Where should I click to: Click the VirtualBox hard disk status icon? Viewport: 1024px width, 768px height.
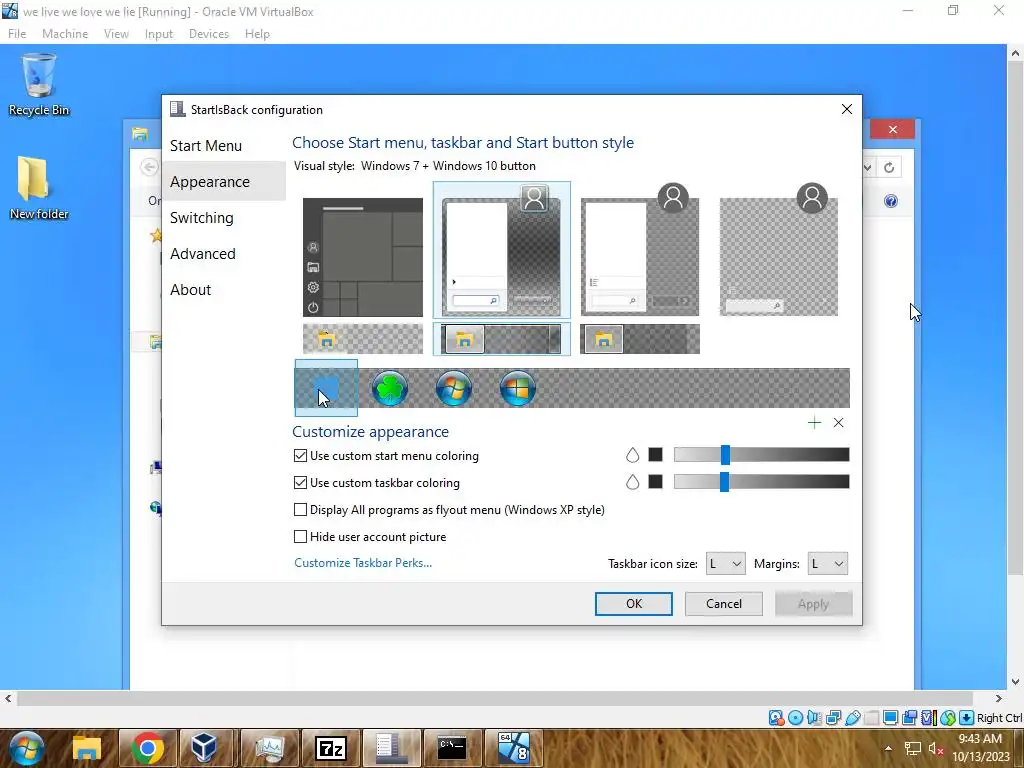[776, 718]
